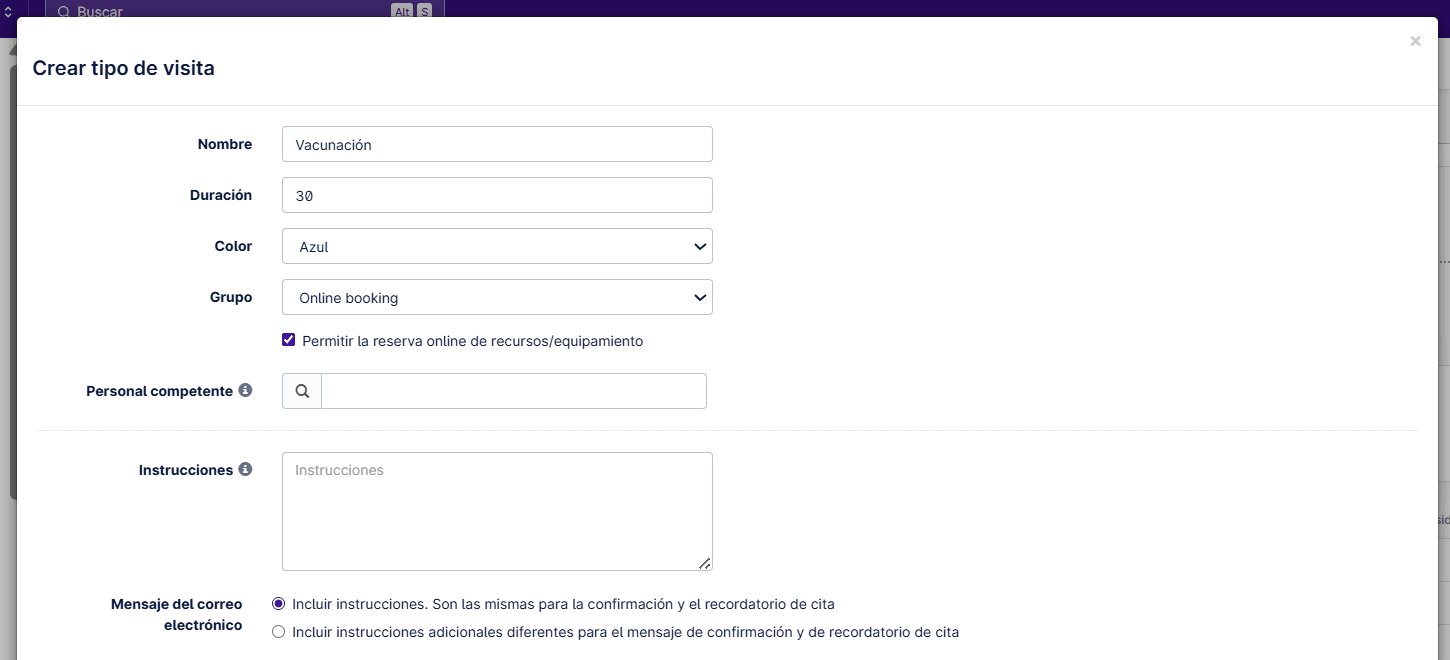This screenshot has height=660, width=1450.
Task: Click the resize handle of Instrucciones box
Action: [x=705, y=563]
